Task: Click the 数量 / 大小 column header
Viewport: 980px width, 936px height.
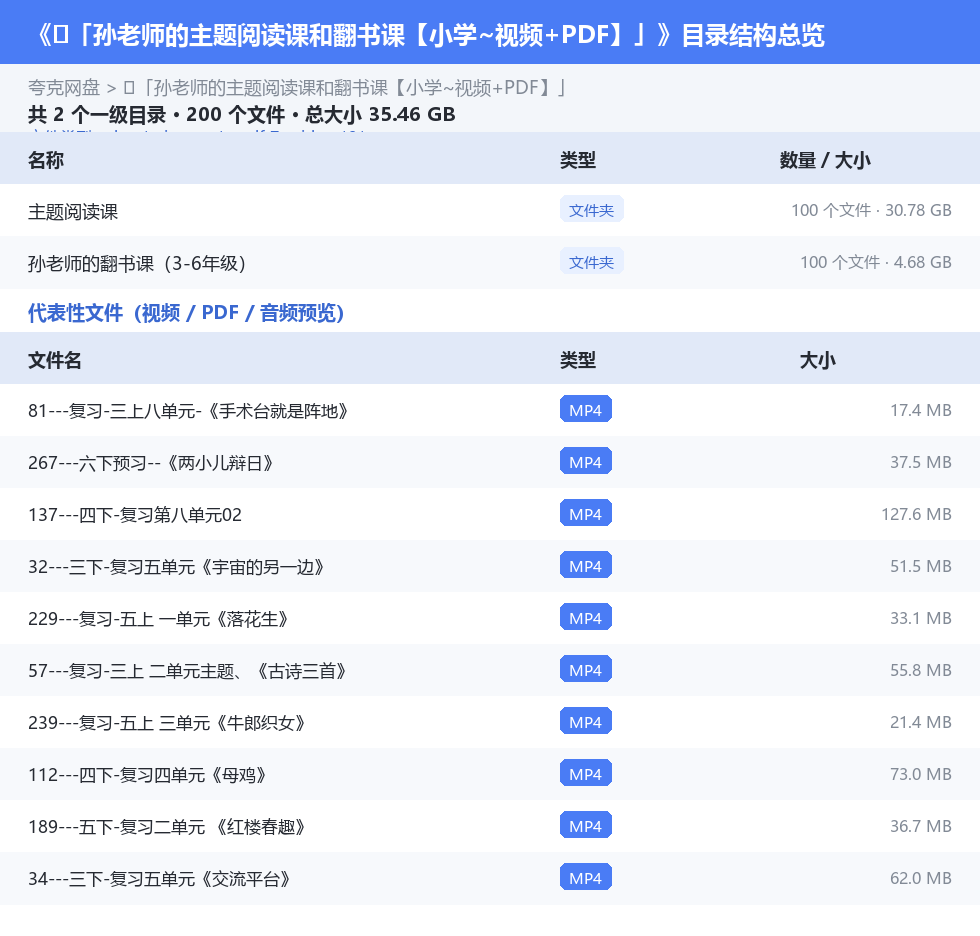Action: coord(825,160)
